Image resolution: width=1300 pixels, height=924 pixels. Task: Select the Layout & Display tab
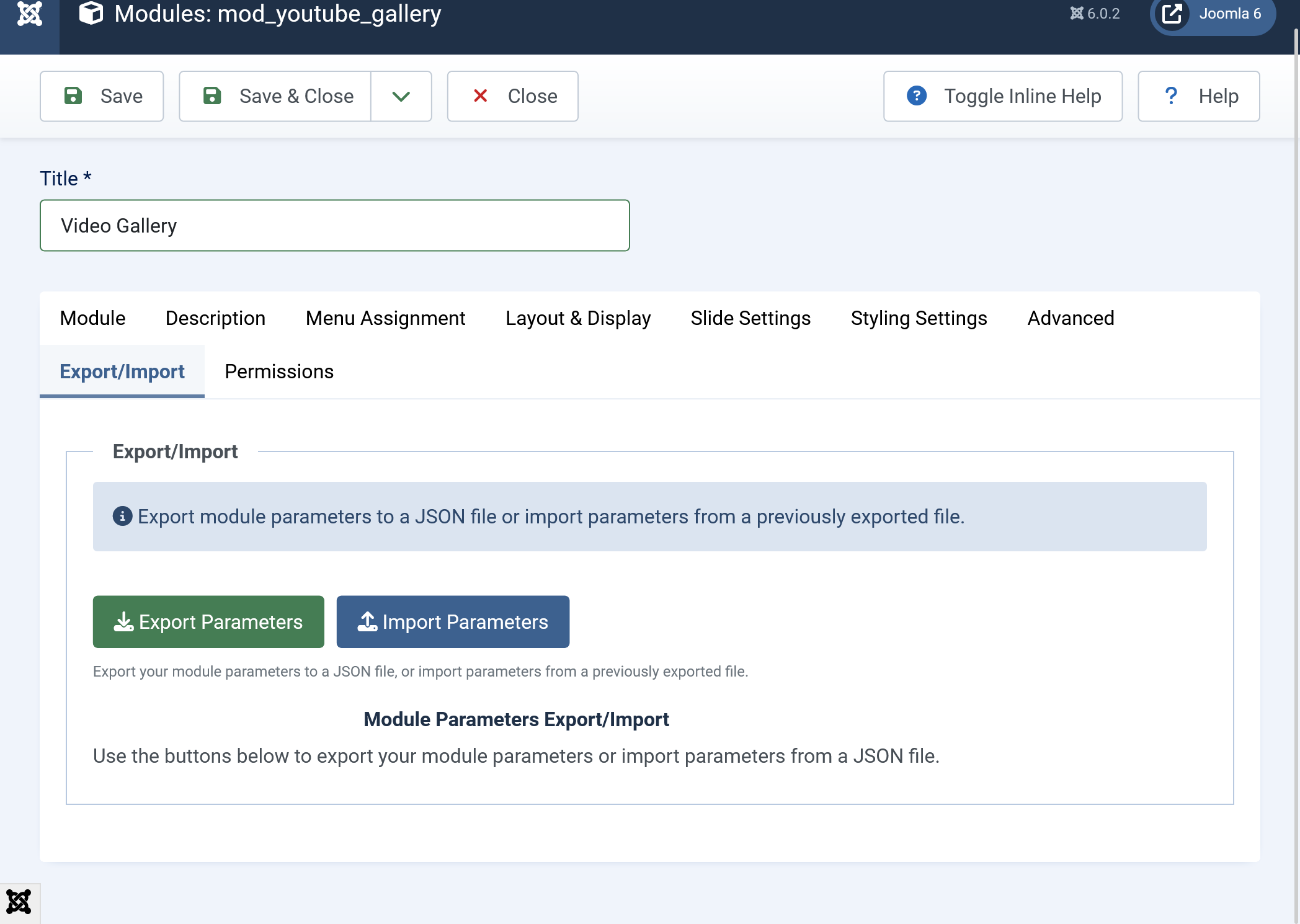coord(577,318)
